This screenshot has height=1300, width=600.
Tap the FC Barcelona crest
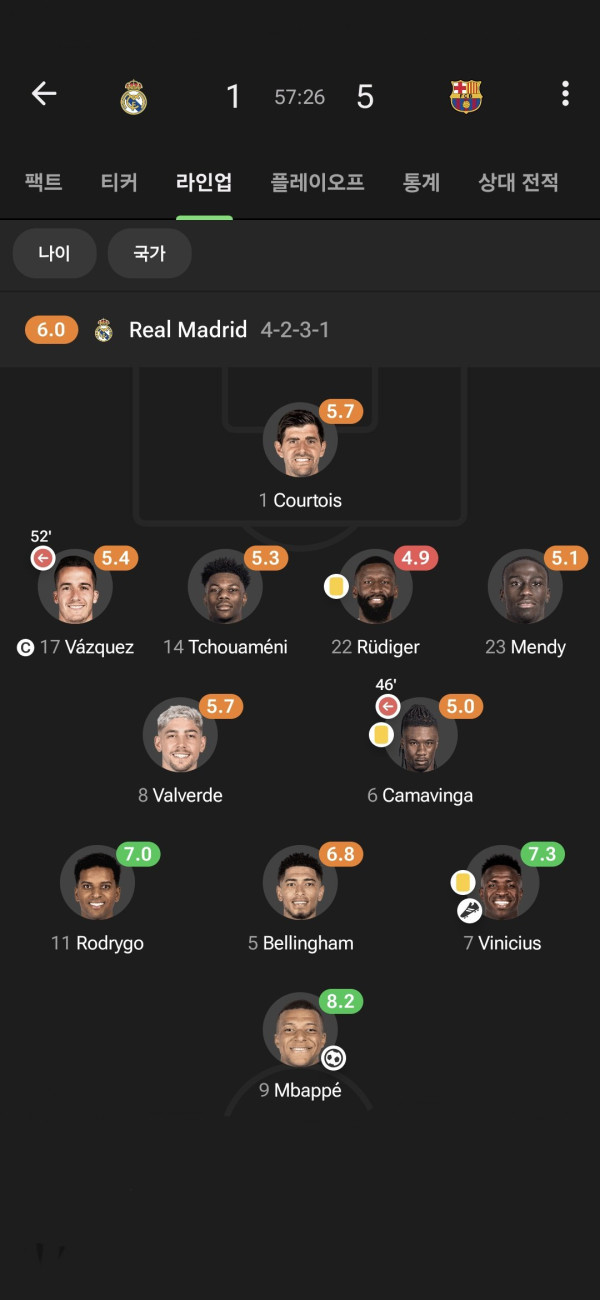pos(466,96)
